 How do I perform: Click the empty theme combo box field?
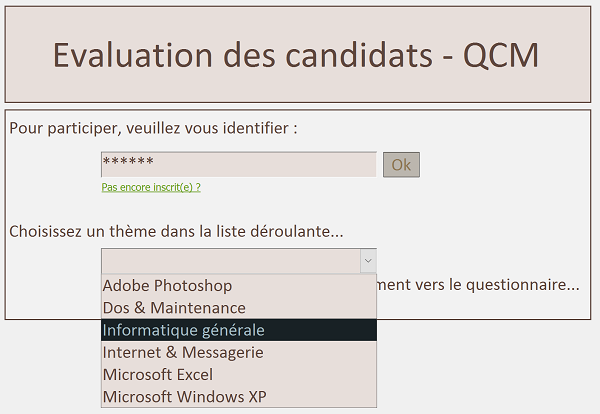point(230,261)
